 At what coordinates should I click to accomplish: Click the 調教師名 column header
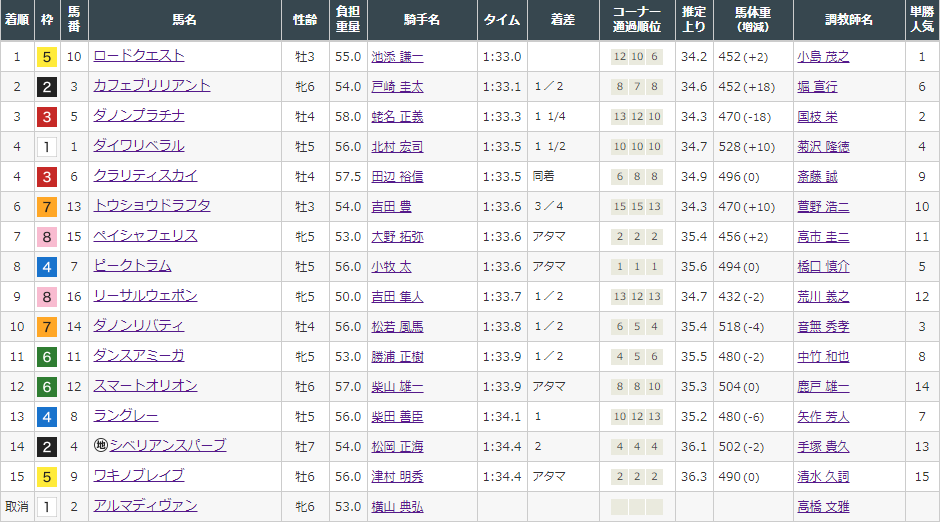tap(849, 20)
